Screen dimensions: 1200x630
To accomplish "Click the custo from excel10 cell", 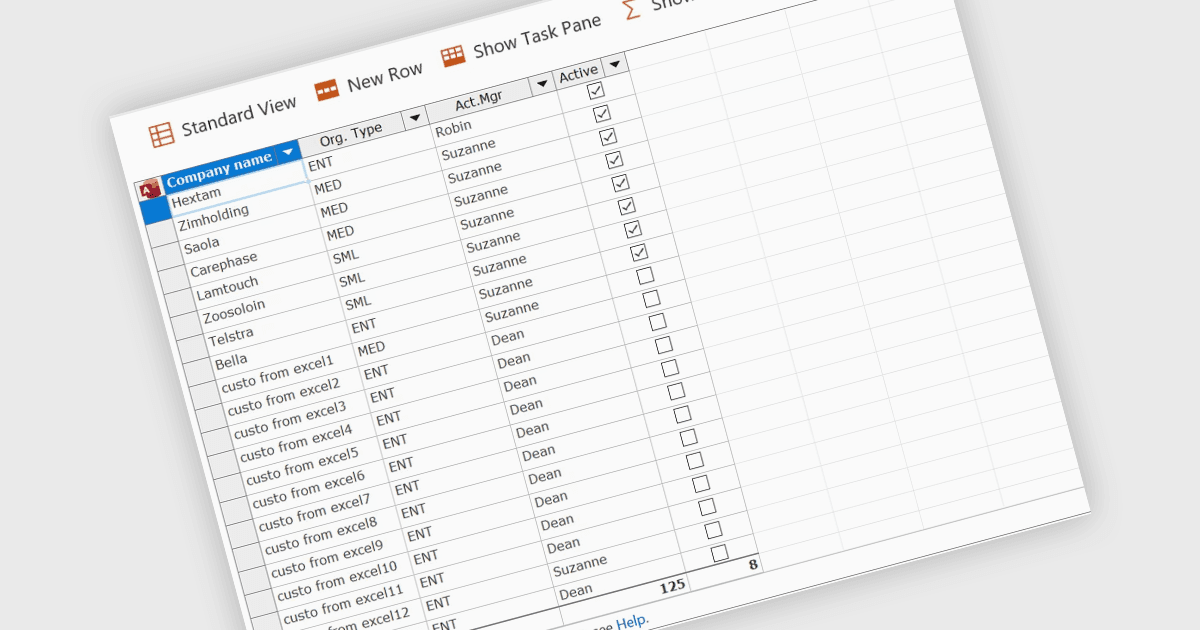I will coord(342,583).
